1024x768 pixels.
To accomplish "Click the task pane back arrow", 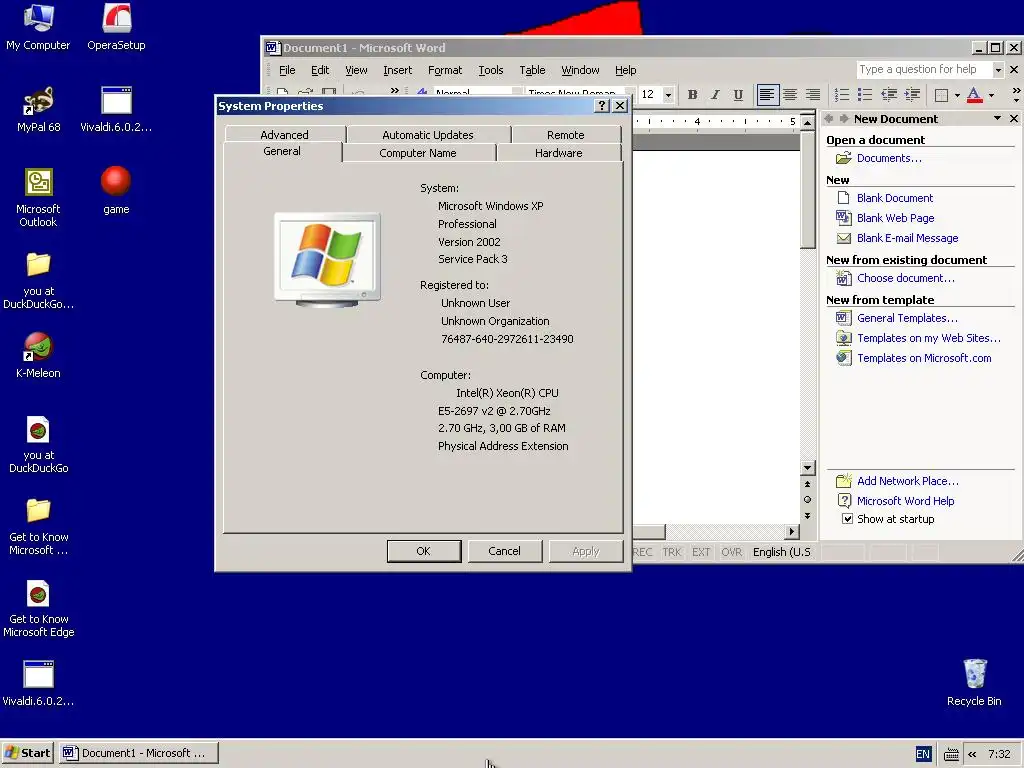I will 829,118.
